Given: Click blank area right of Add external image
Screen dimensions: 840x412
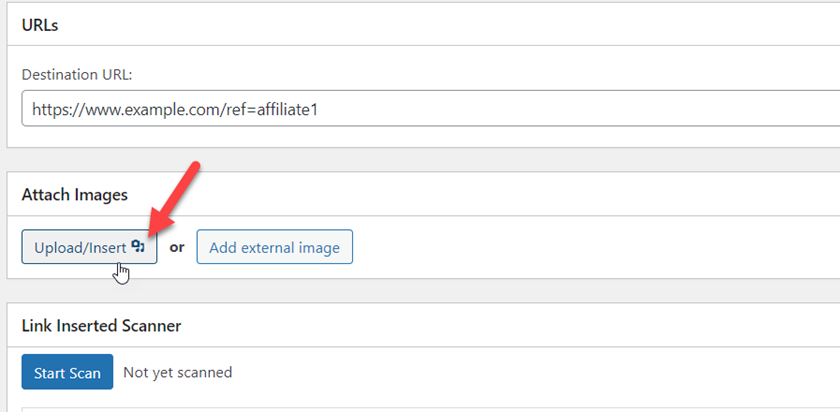Looking at the screenshot, I should 589,247.
